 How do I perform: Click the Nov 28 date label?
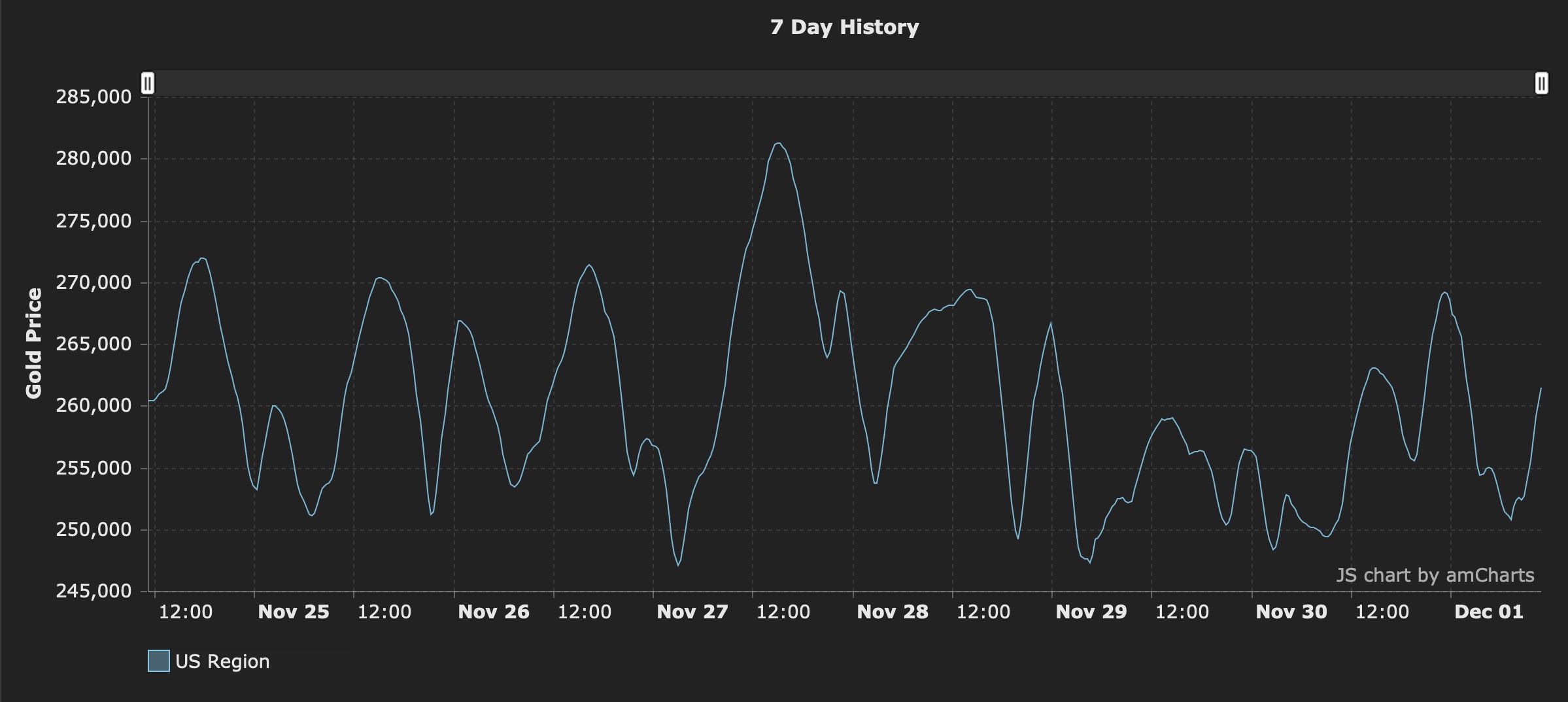(893, 612)
